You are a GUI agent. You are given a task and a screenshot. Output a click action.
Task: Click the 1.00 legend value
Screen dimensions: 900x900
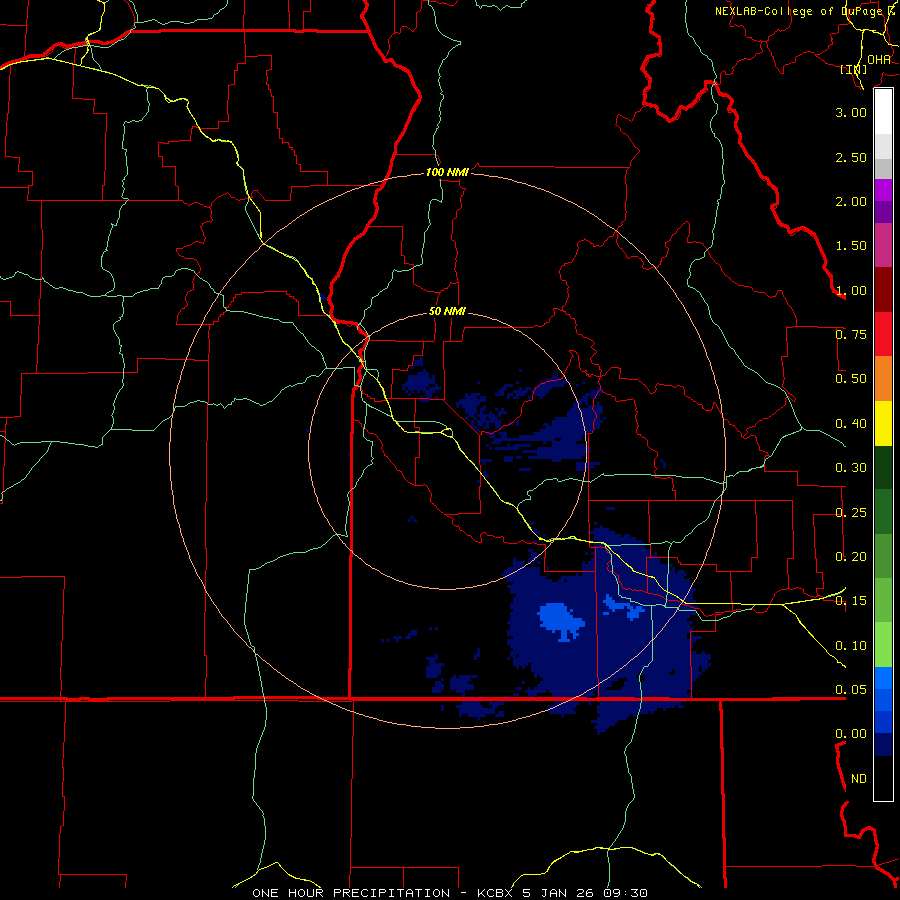(851, 290)
